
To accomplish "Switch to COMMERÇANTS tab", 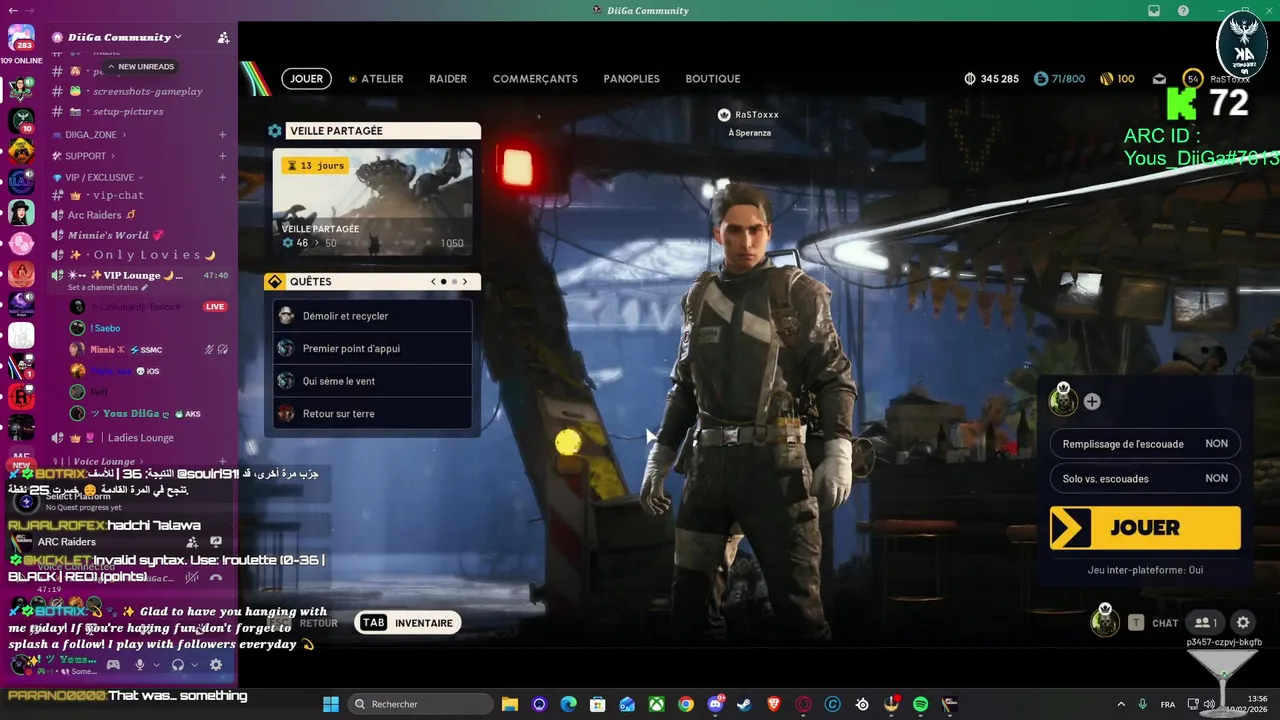I will (x=535, y=79).
